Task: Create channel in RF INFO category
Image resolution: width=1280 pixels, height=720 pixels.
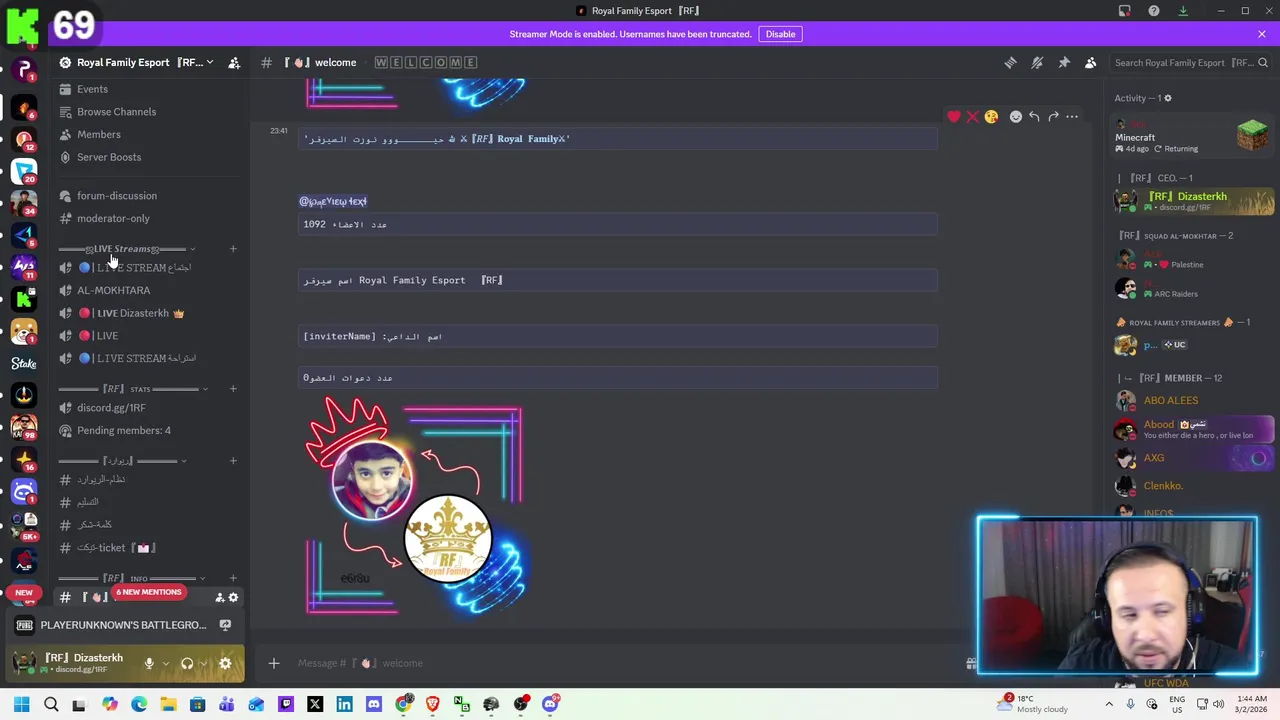Action: (x=233, y=578)
